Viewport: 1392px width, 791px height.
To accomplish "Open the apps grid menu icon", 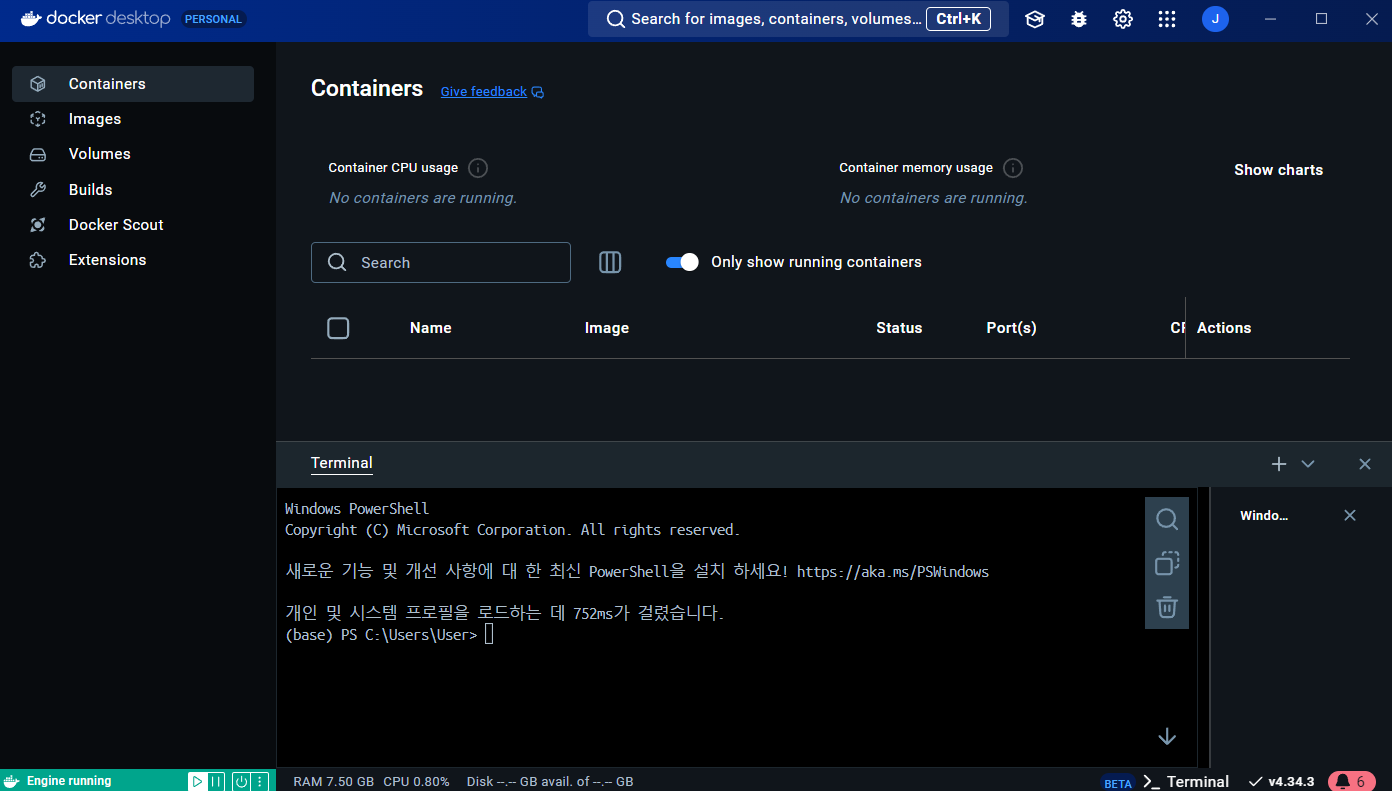I will coord(1167,19).
